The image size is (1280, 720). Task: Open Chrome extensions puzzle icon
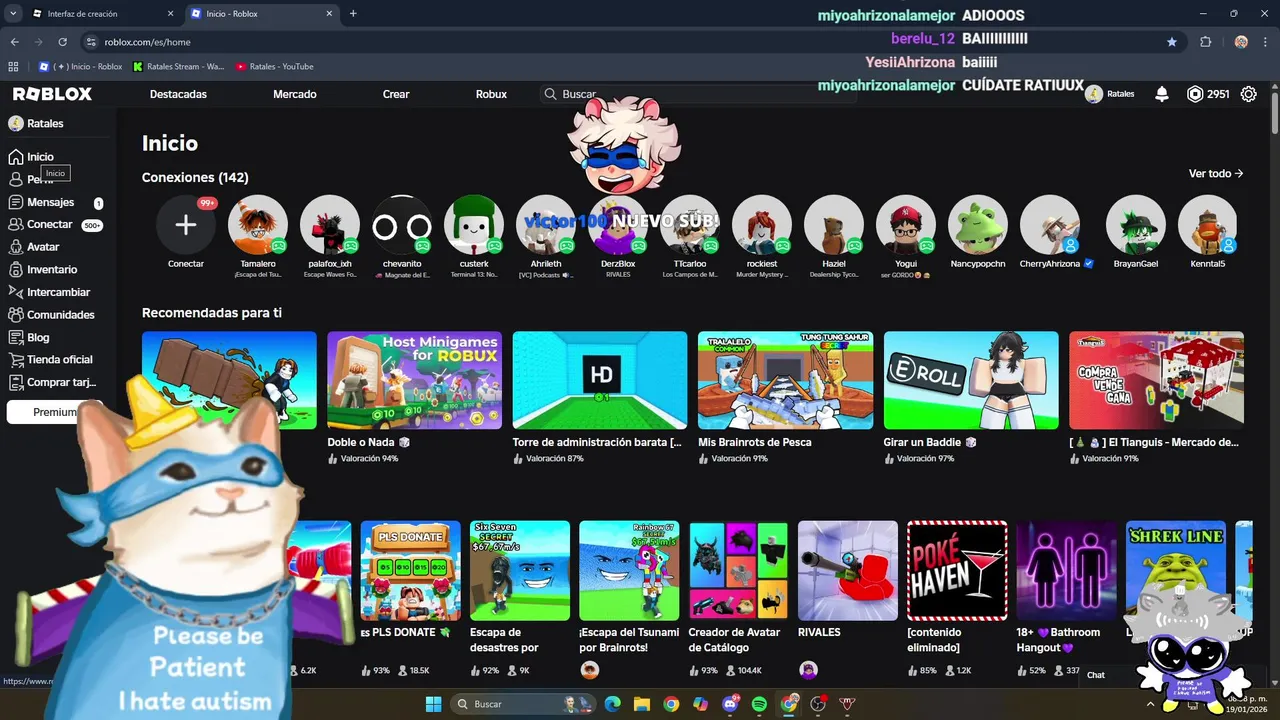coord(1205,42)
